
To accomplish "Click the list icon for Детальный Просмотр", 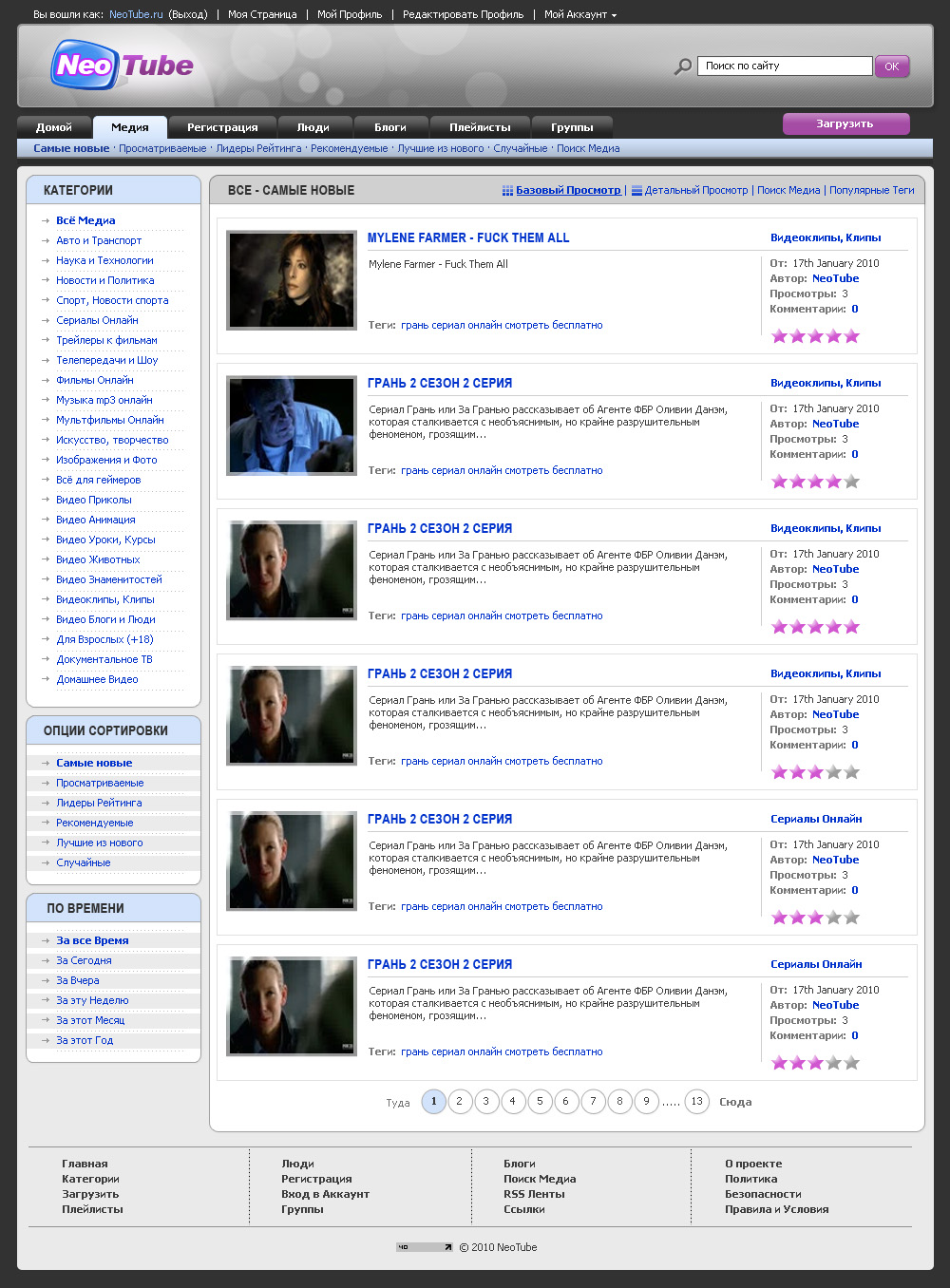I will tap(636, 191).
